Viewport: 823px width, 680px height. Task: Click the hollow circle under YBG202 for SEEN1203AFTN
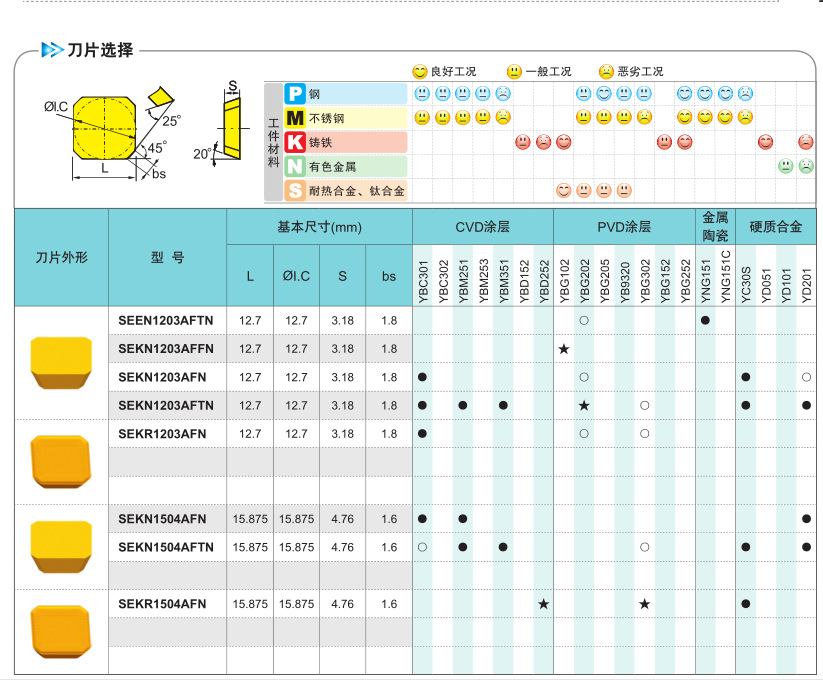click(x=584, y=321)
